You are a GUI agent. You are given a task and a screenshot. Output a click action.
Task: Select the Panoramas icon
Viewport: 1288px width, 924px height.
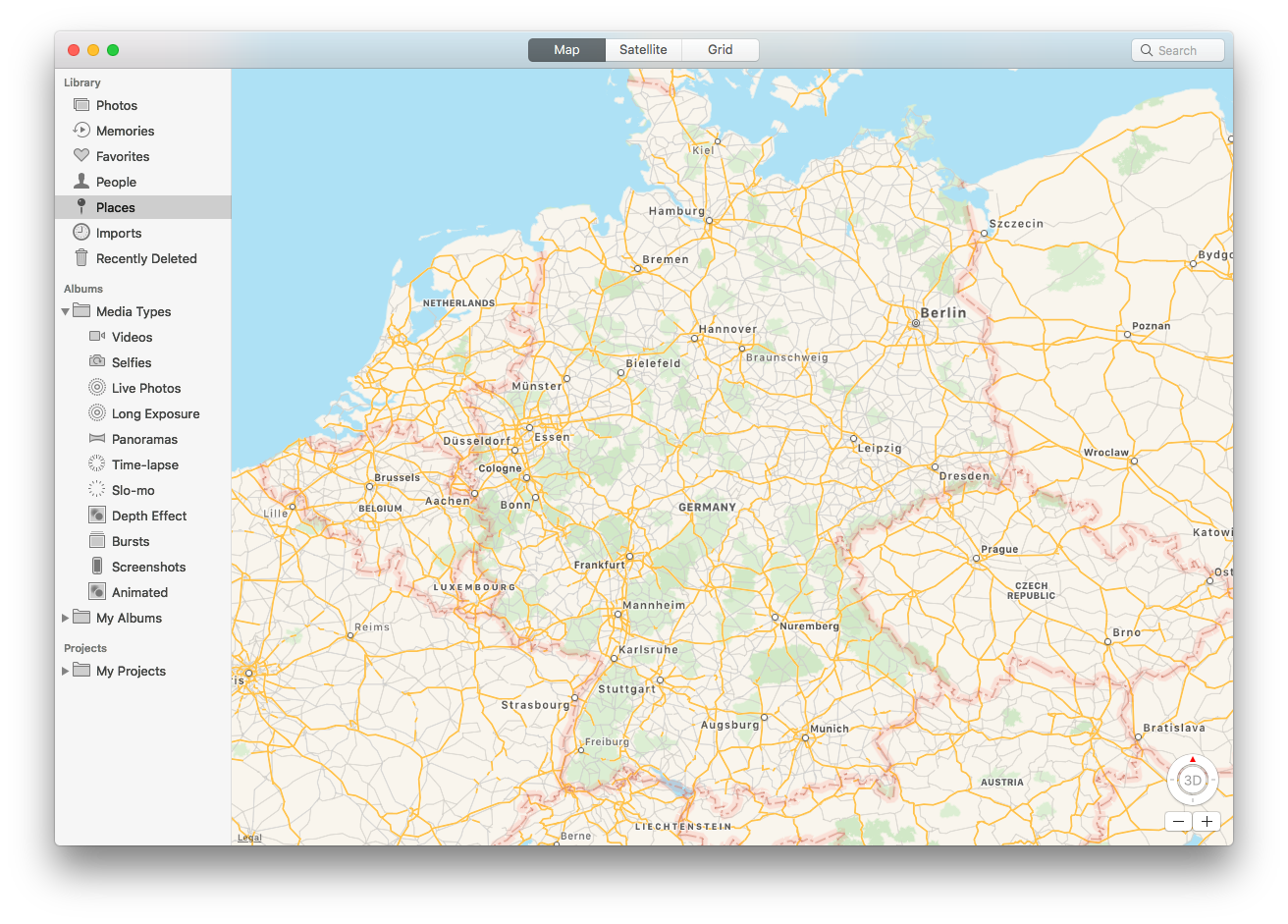pos(97,439)
